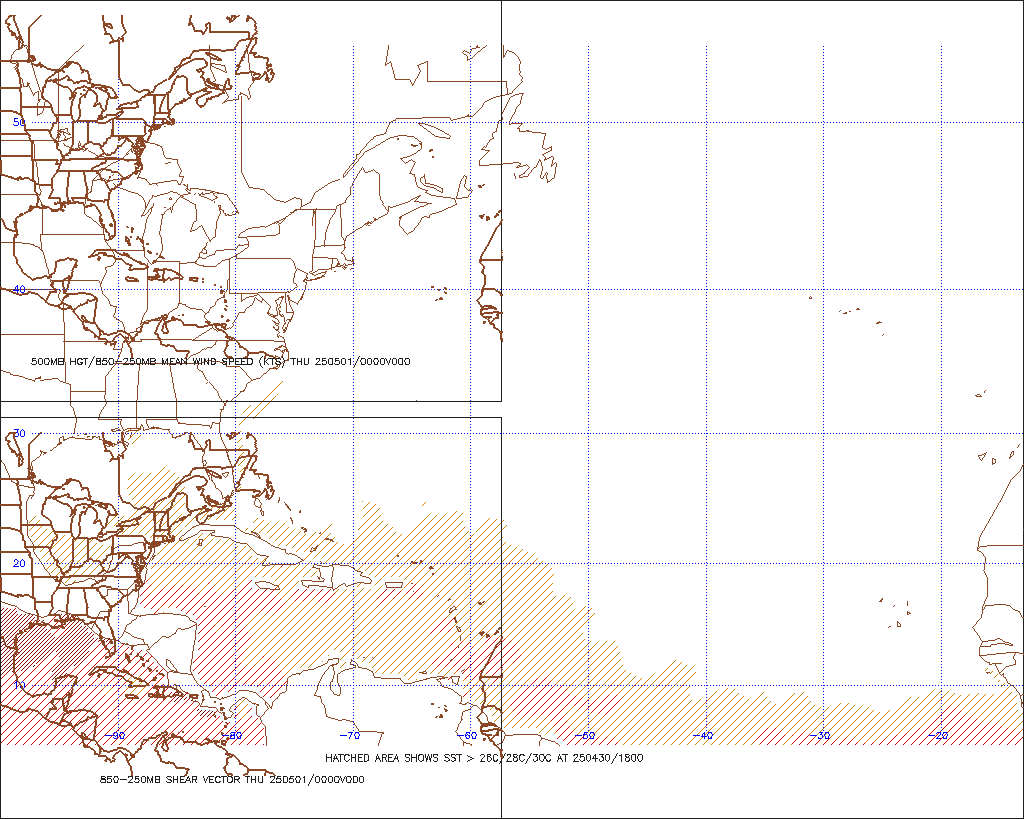Click the longitude -60 axis label

(467, 735)
